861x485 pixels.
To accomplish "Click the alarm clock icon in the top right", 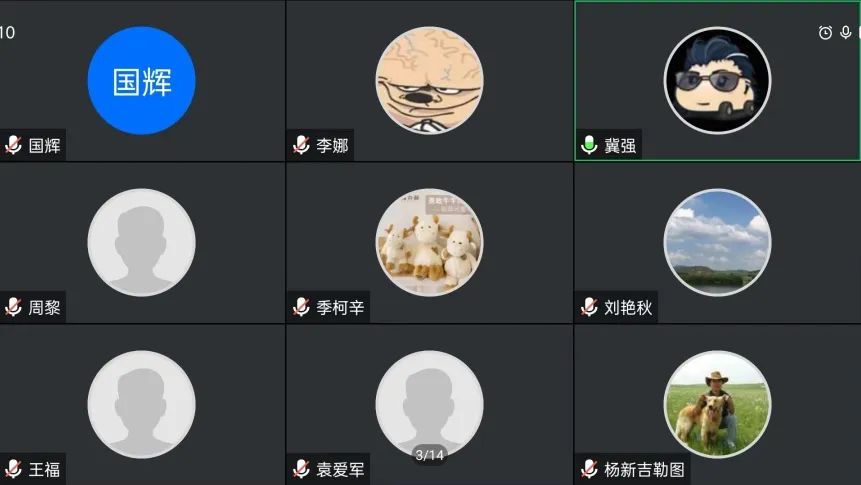I will (825, 33).
